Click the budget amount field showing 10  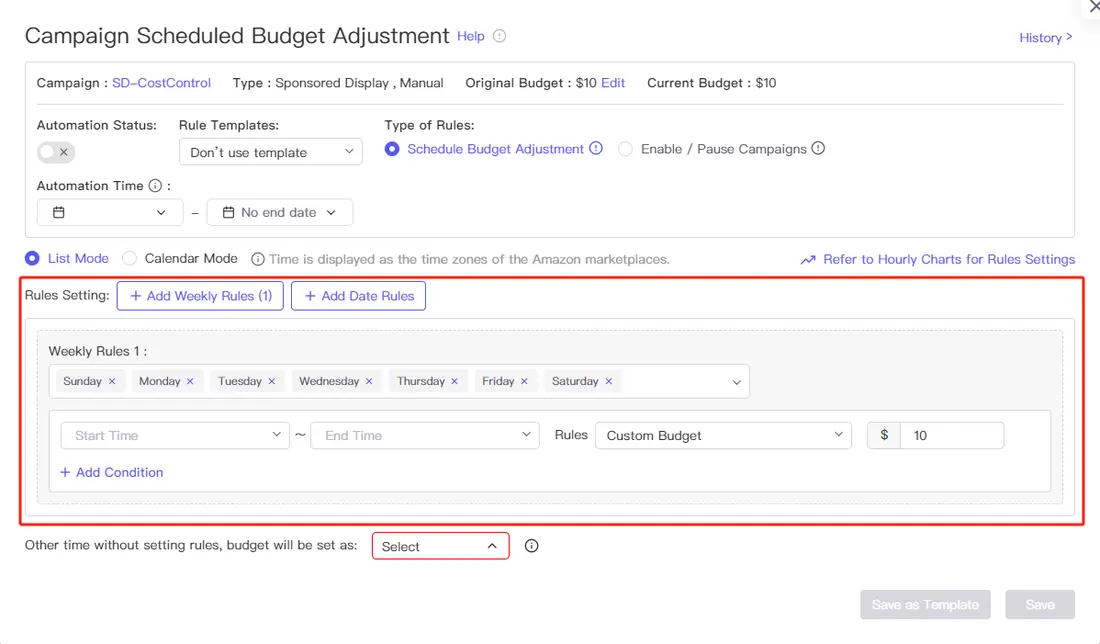tap(952, 436)
